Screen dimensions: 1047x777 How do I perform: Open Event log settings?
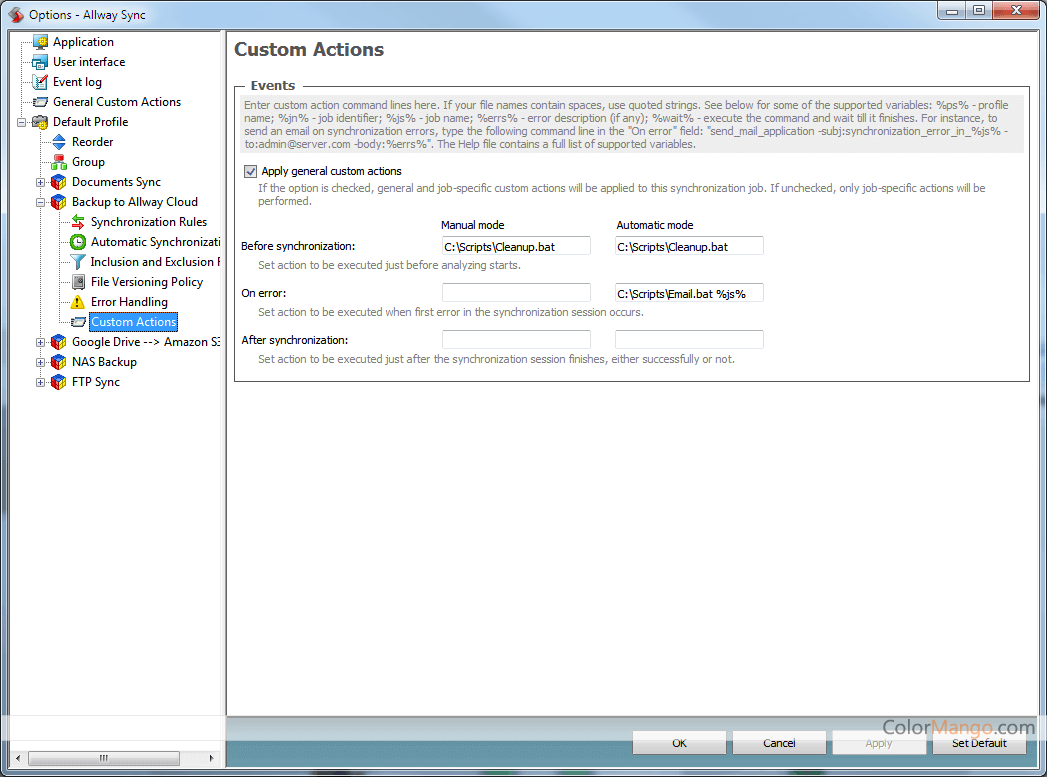(77, 82)
